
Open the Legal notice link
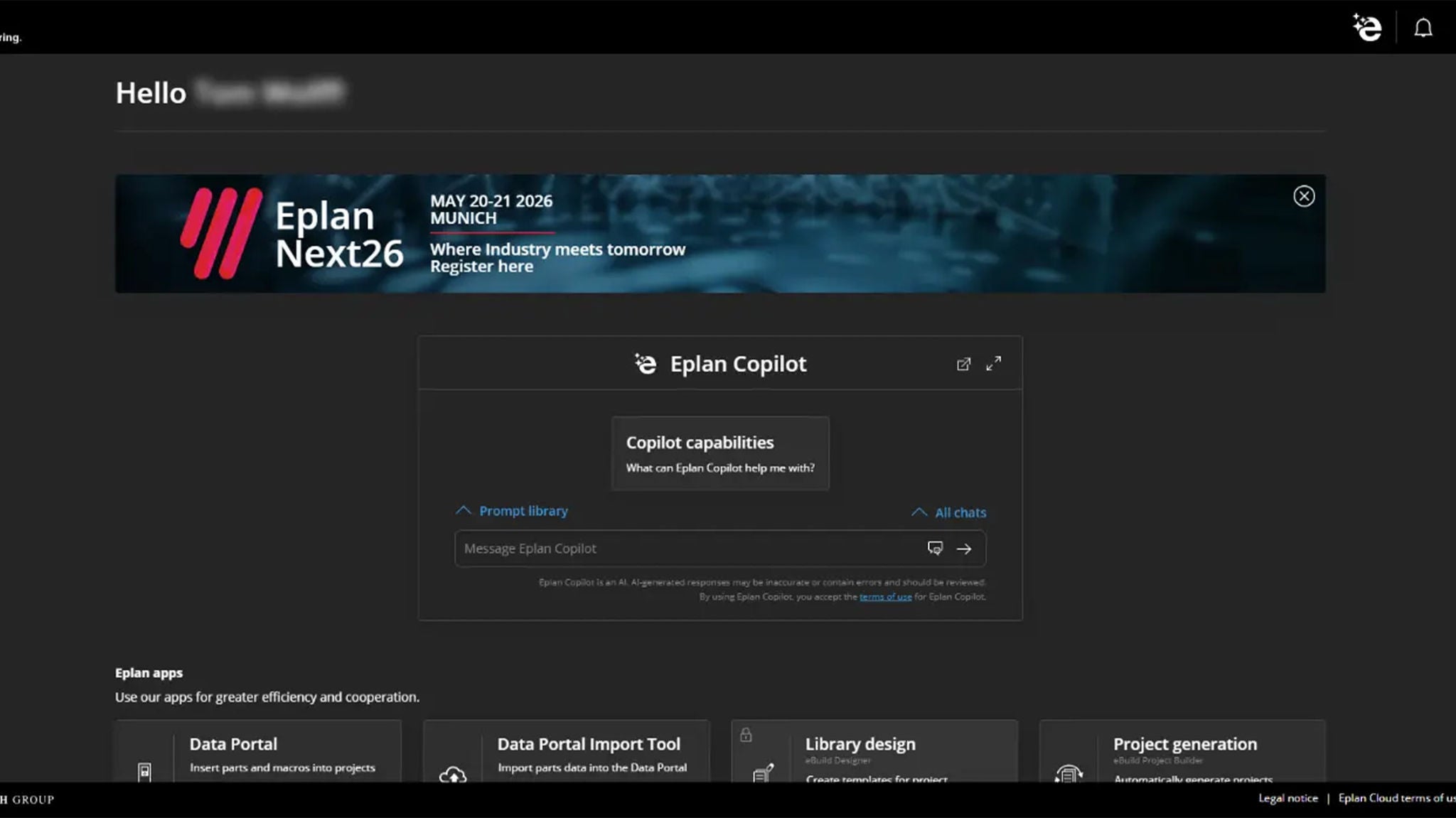point(1288,798)
